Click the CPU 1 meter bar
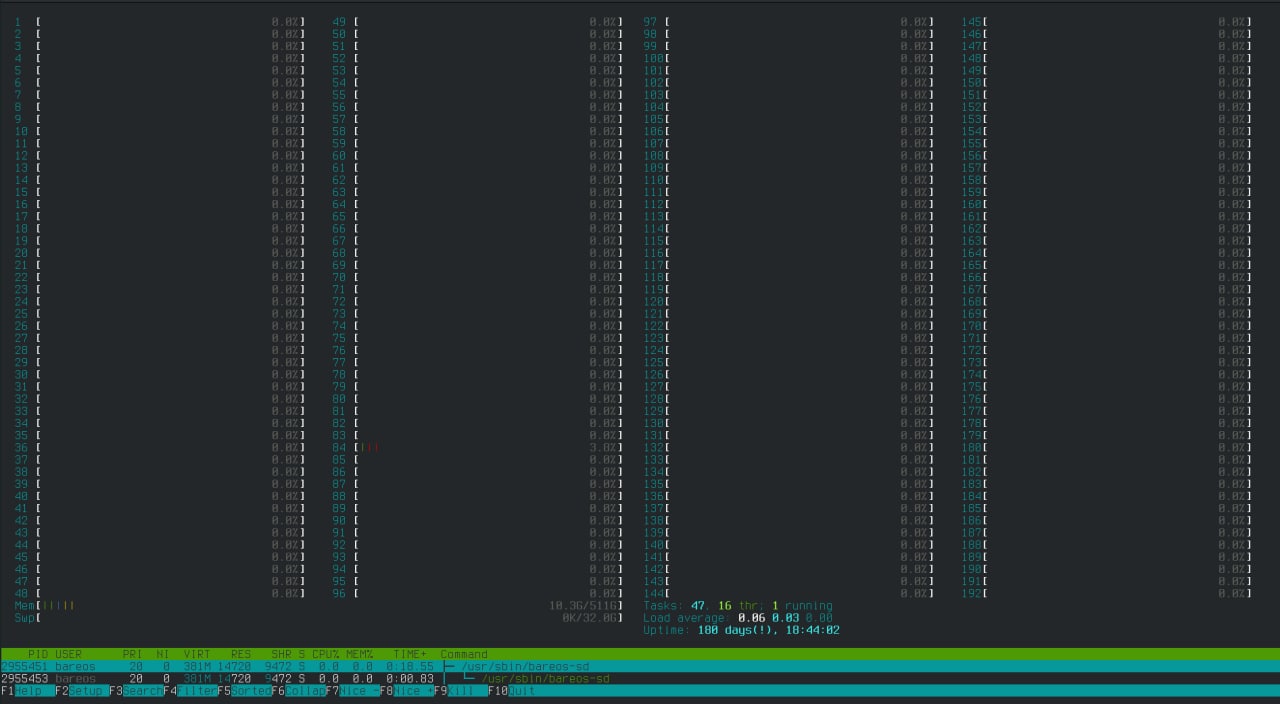This screenshot has width=1280, height=704. (159, 21)
